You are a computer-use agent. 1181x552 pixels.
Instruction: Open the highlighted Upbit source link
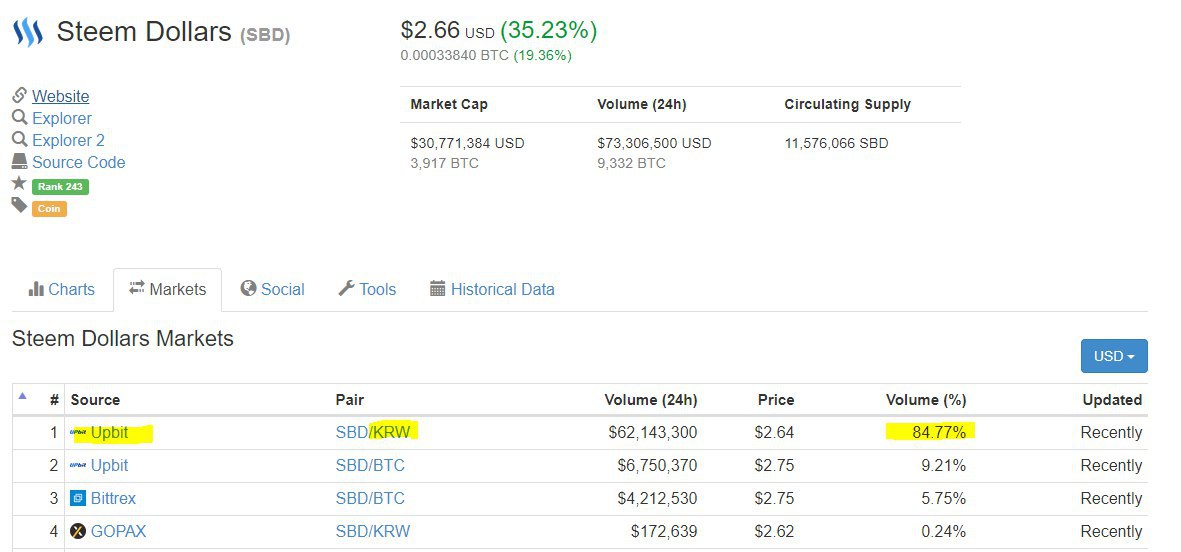point(109,433)
